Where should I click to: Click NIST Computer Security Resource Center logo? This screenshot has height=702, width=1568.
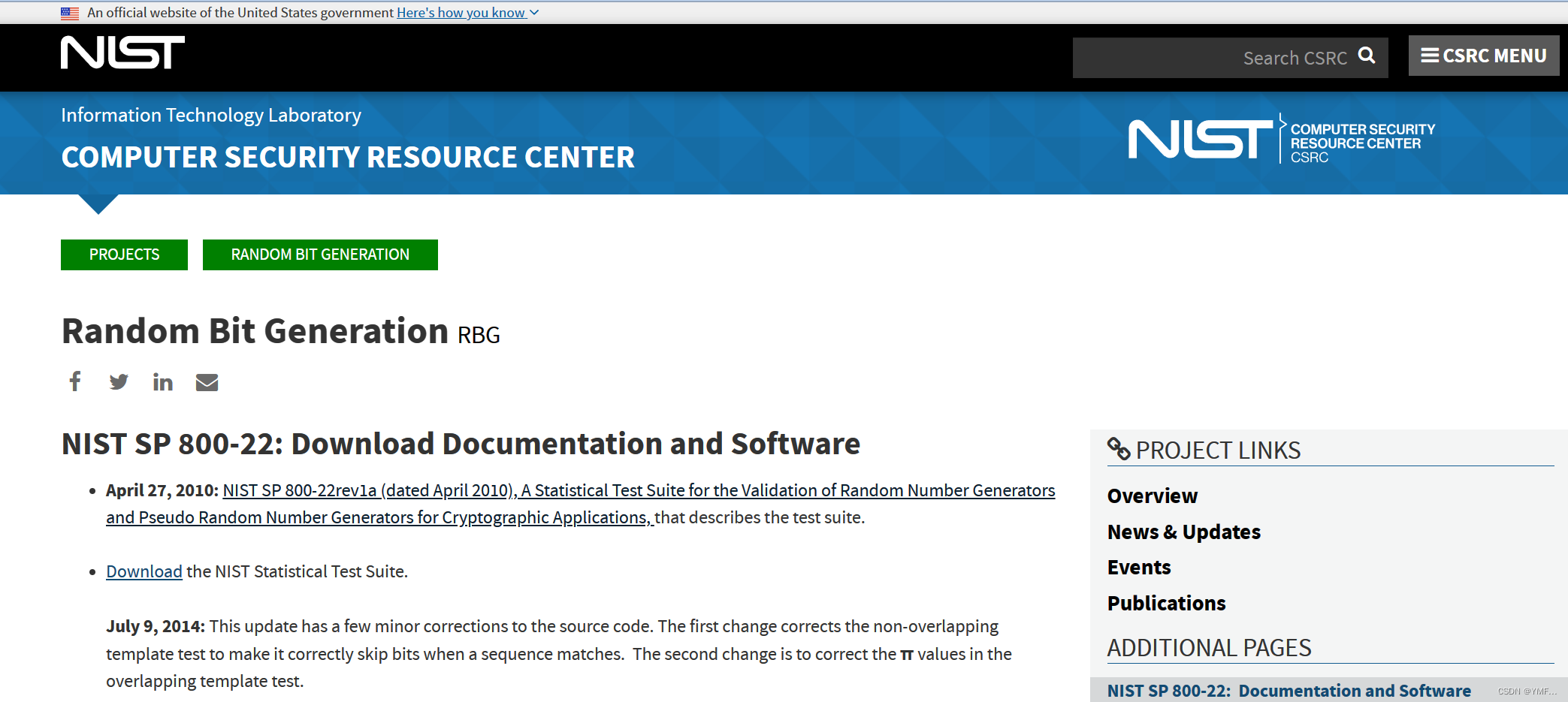(1282, 140)
